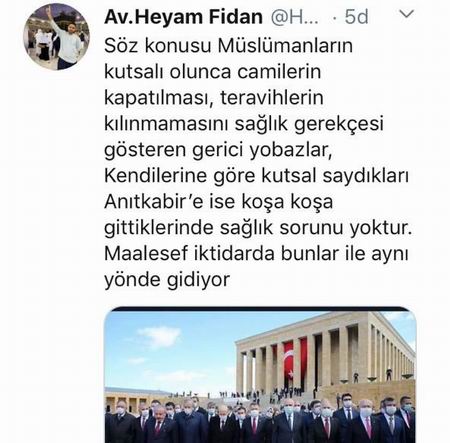Click the line gösteren gerici yobazlar
This screenshot has width=450, height=443.
click(x=218, y=150)
